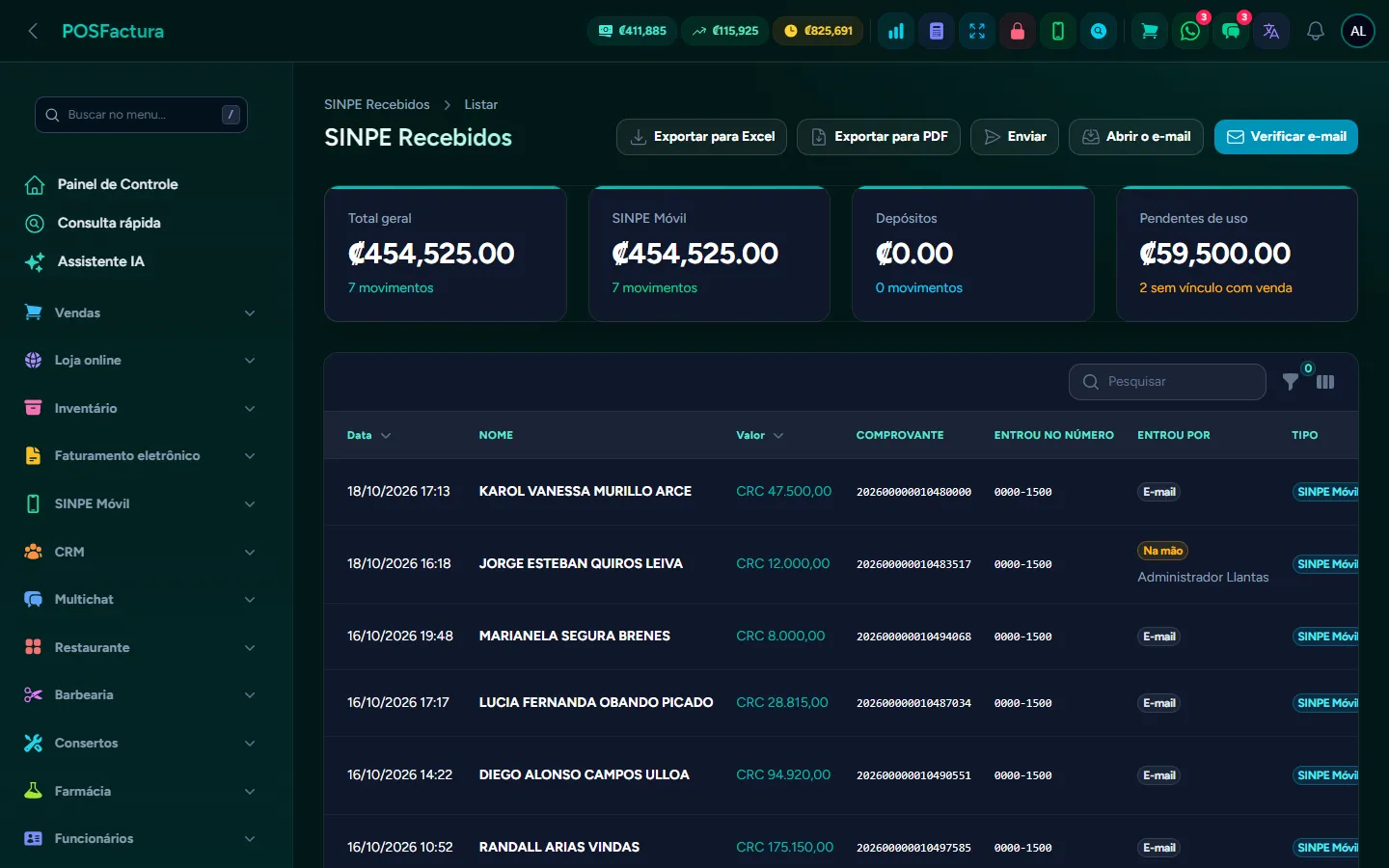Click the red lock icon in header
The height and width of the screenshot is (868, 1389).
tap(1018, 31)
